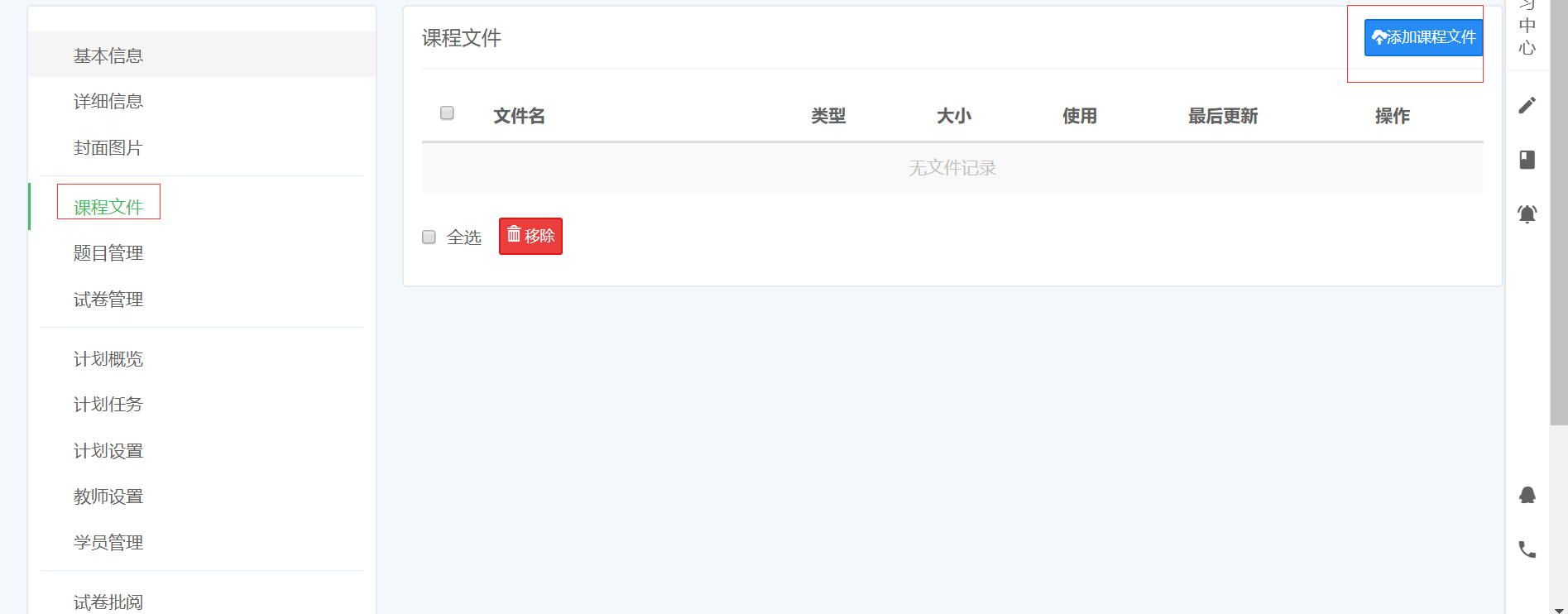Click the trash icon on 移除 button

point(514,234)
